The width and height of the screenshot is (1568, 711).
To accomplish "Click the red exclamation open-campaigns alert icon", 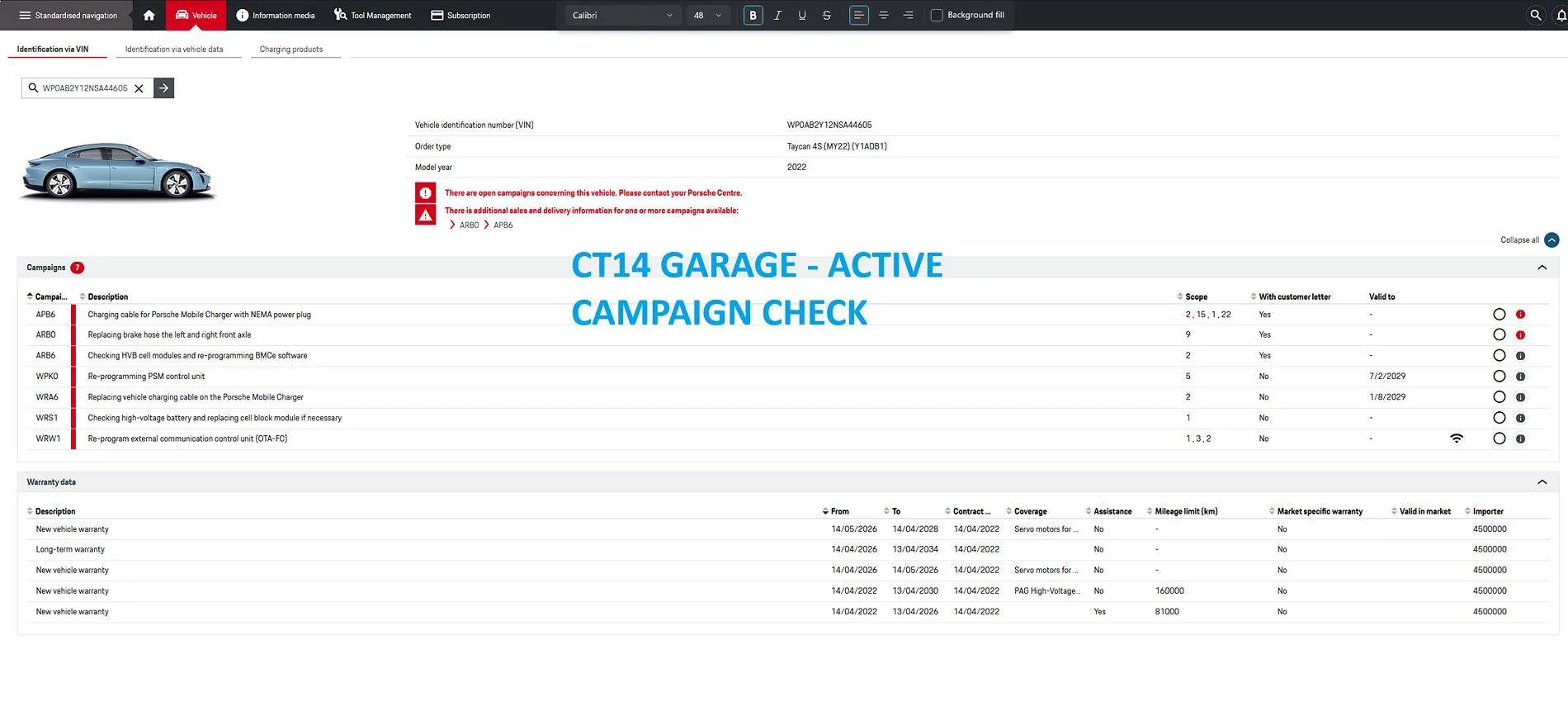I will coord(425,192).
